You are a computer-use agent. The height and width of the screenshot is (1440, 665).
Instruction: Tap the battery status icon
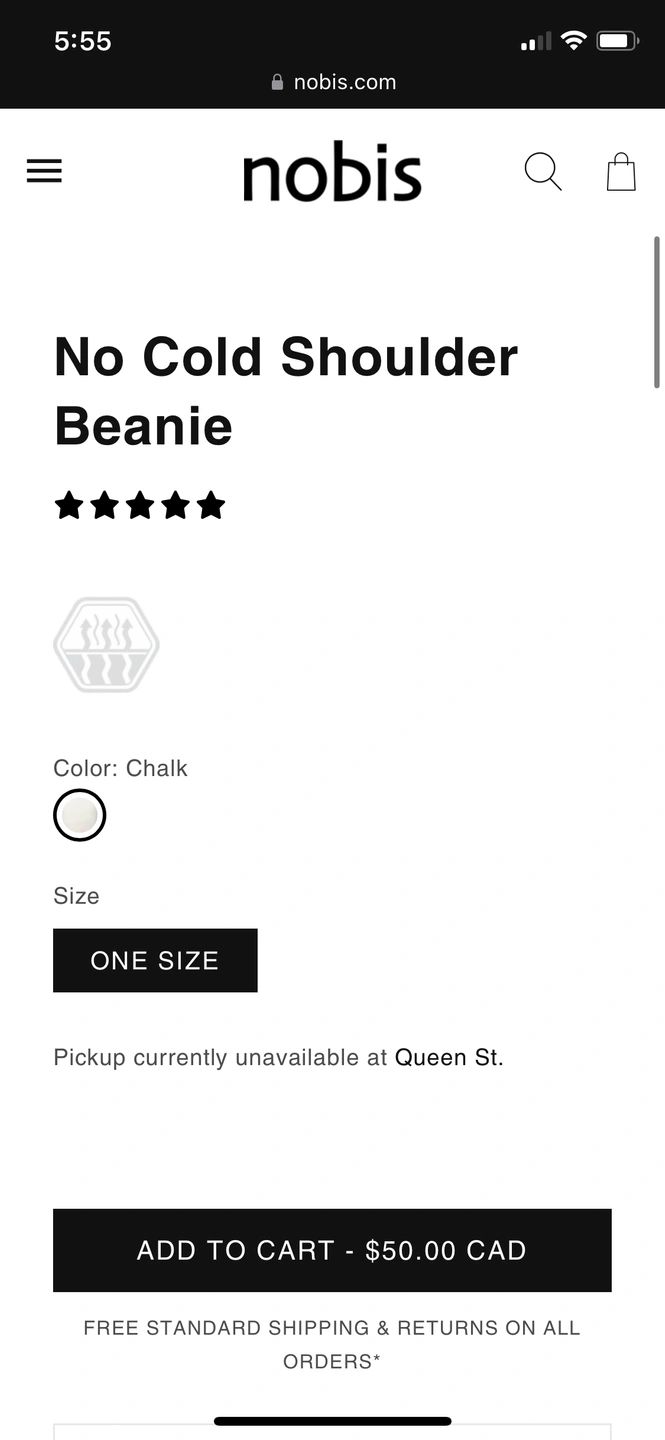pyautogui.click(x=617, y=41)
